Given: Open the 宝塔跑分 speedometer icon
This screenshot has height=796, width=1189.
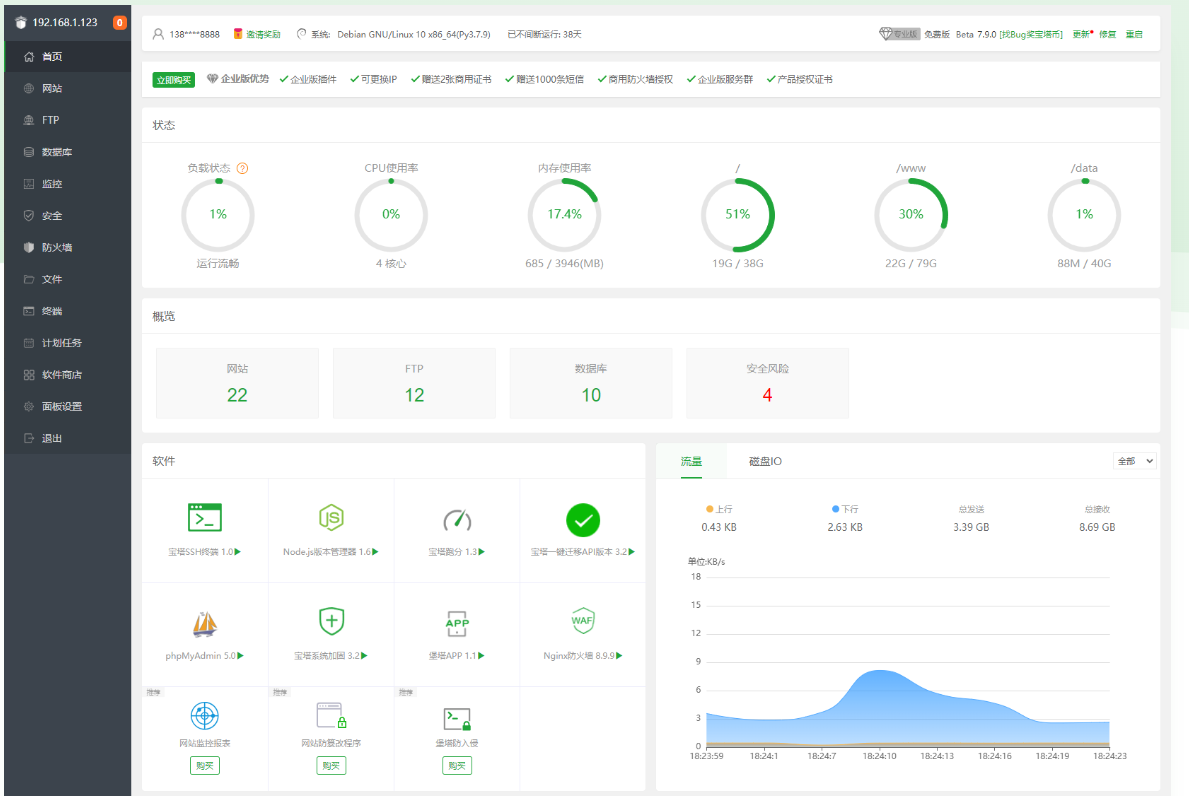Looking at the screenshot, I should (457, 520).
